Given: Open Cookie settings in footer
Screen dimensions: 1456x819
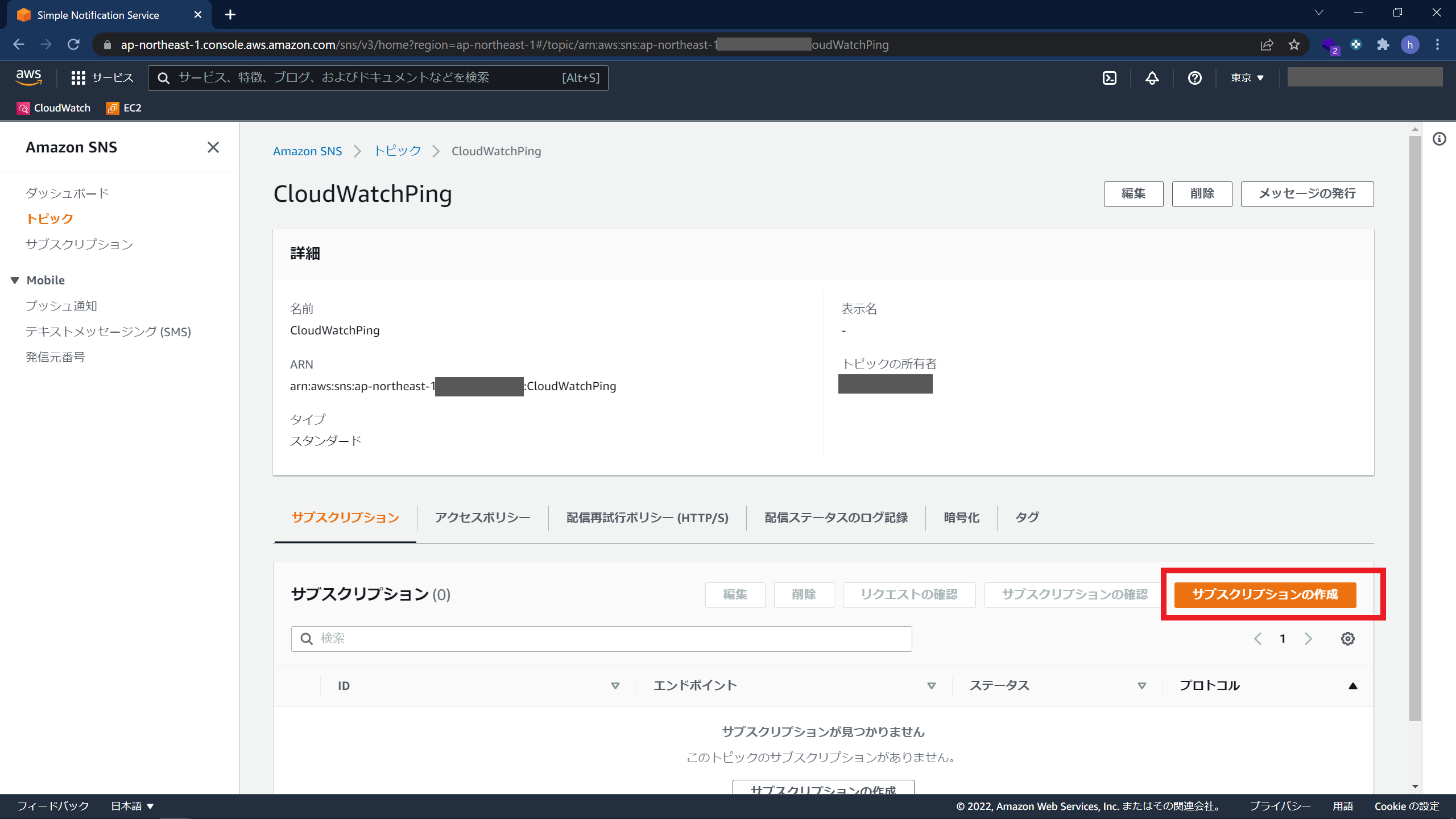Looking at the screenshot, I should pos(1407,806).
